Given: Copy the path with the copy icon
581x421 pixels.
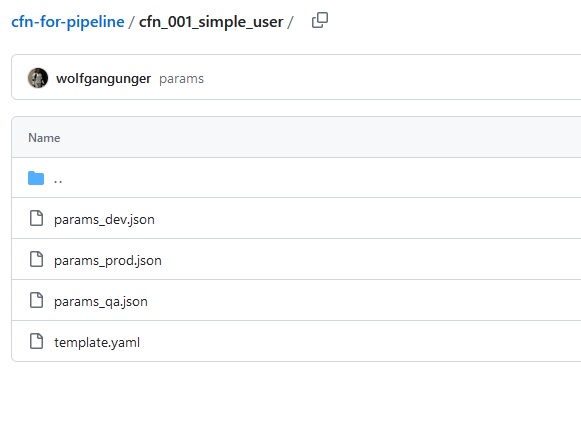Looking at the screenshot, I should coord(320,20).
